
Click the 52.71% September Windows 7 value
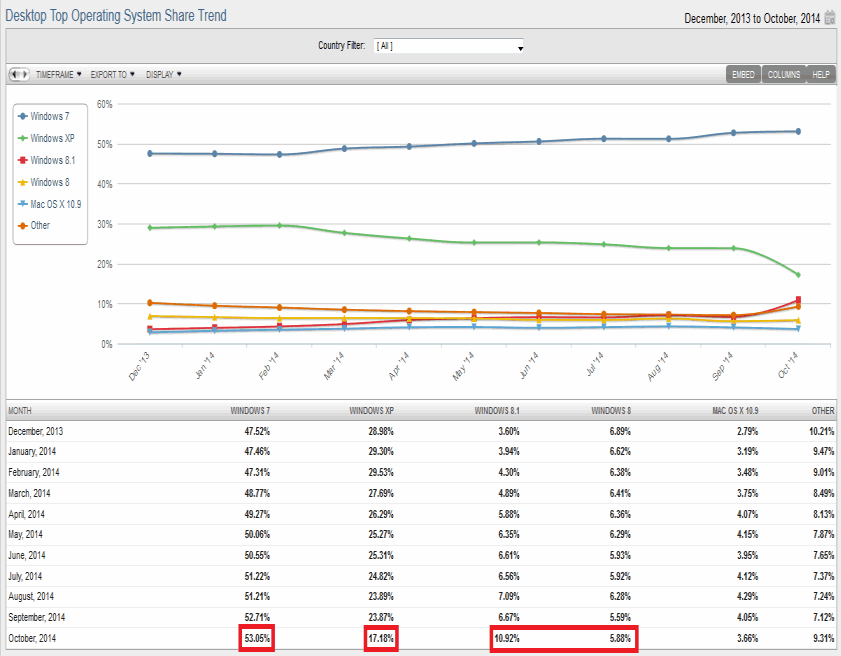pyautogui.click(x=257, y=617)
